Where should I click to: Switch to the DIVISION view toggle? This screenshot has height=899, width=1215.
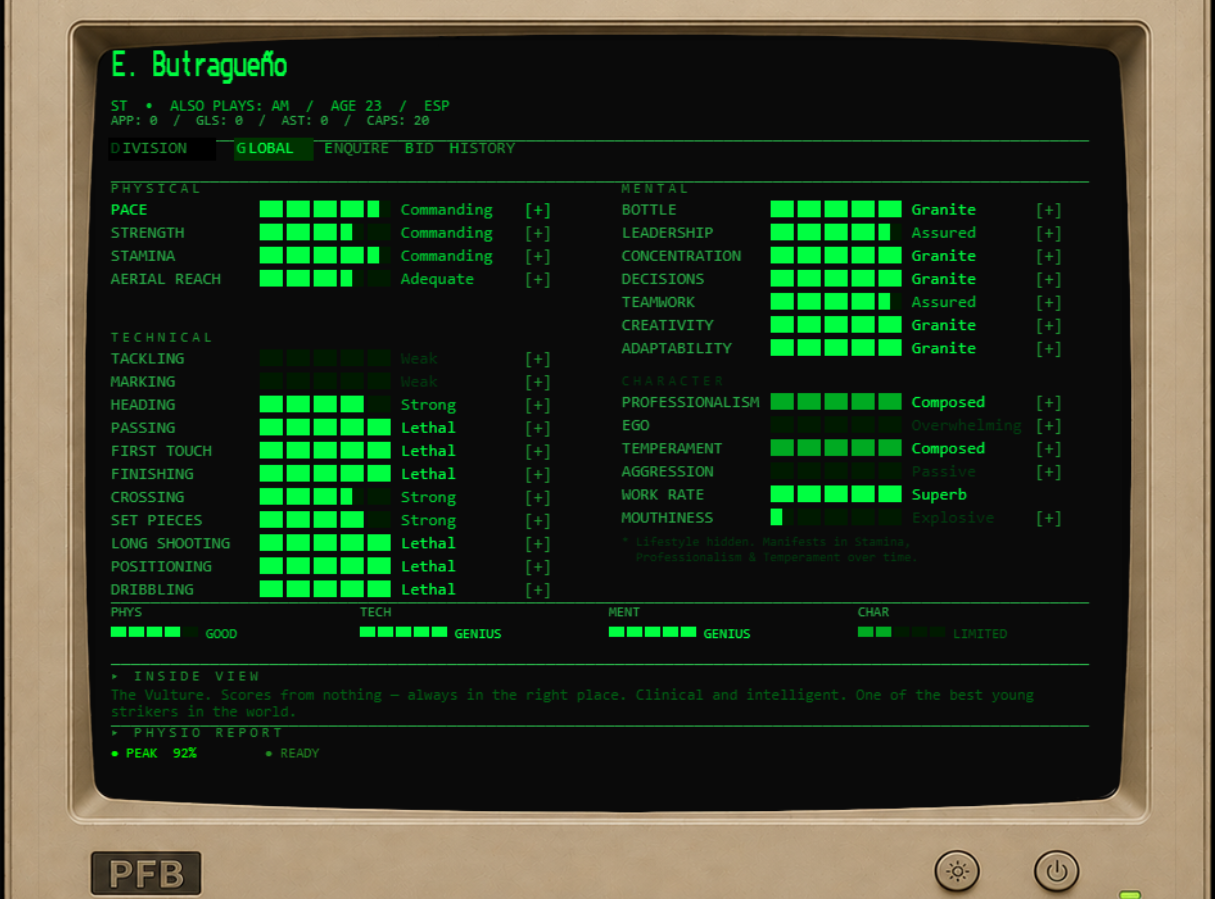point(162,149)
